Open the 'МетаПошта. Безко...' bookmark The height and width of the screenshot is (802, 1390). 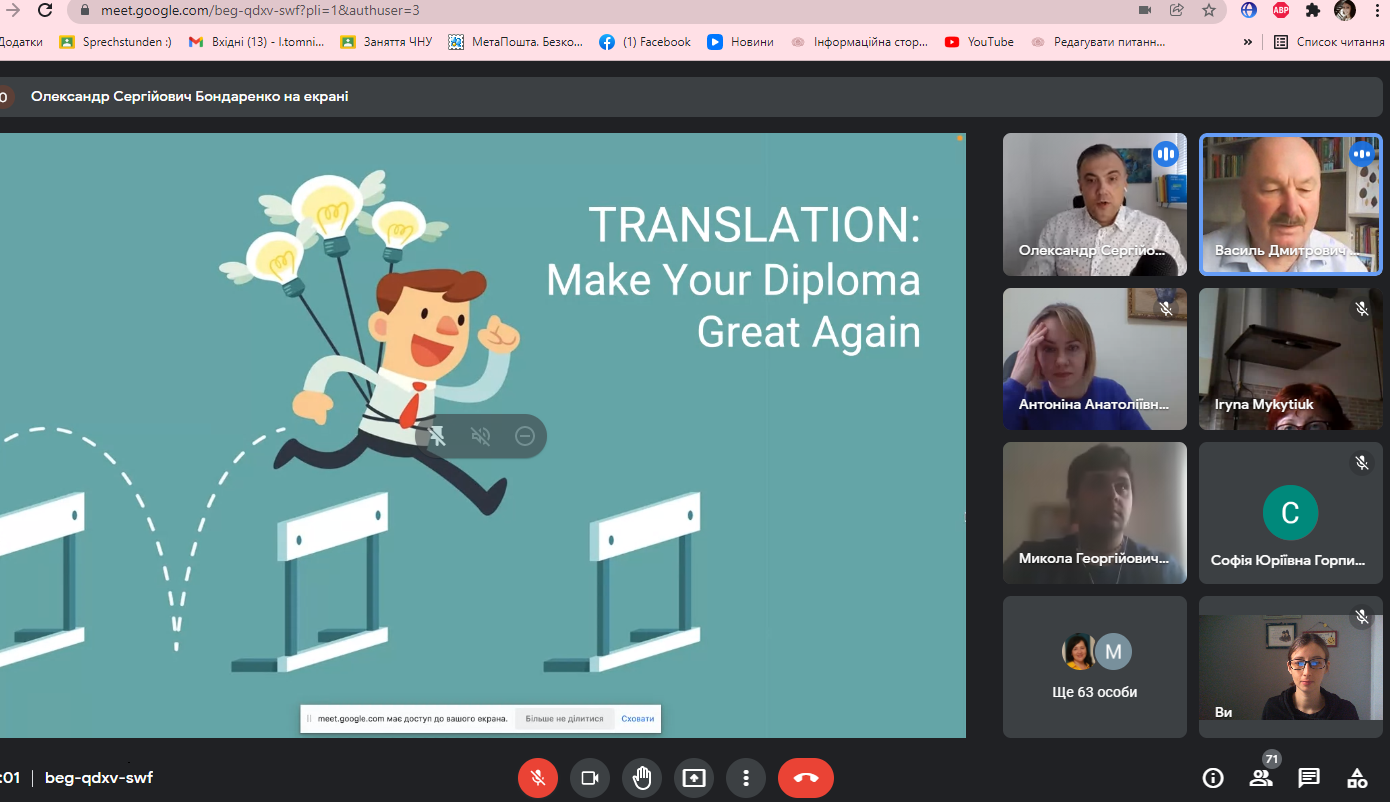[x=515, y=42]
